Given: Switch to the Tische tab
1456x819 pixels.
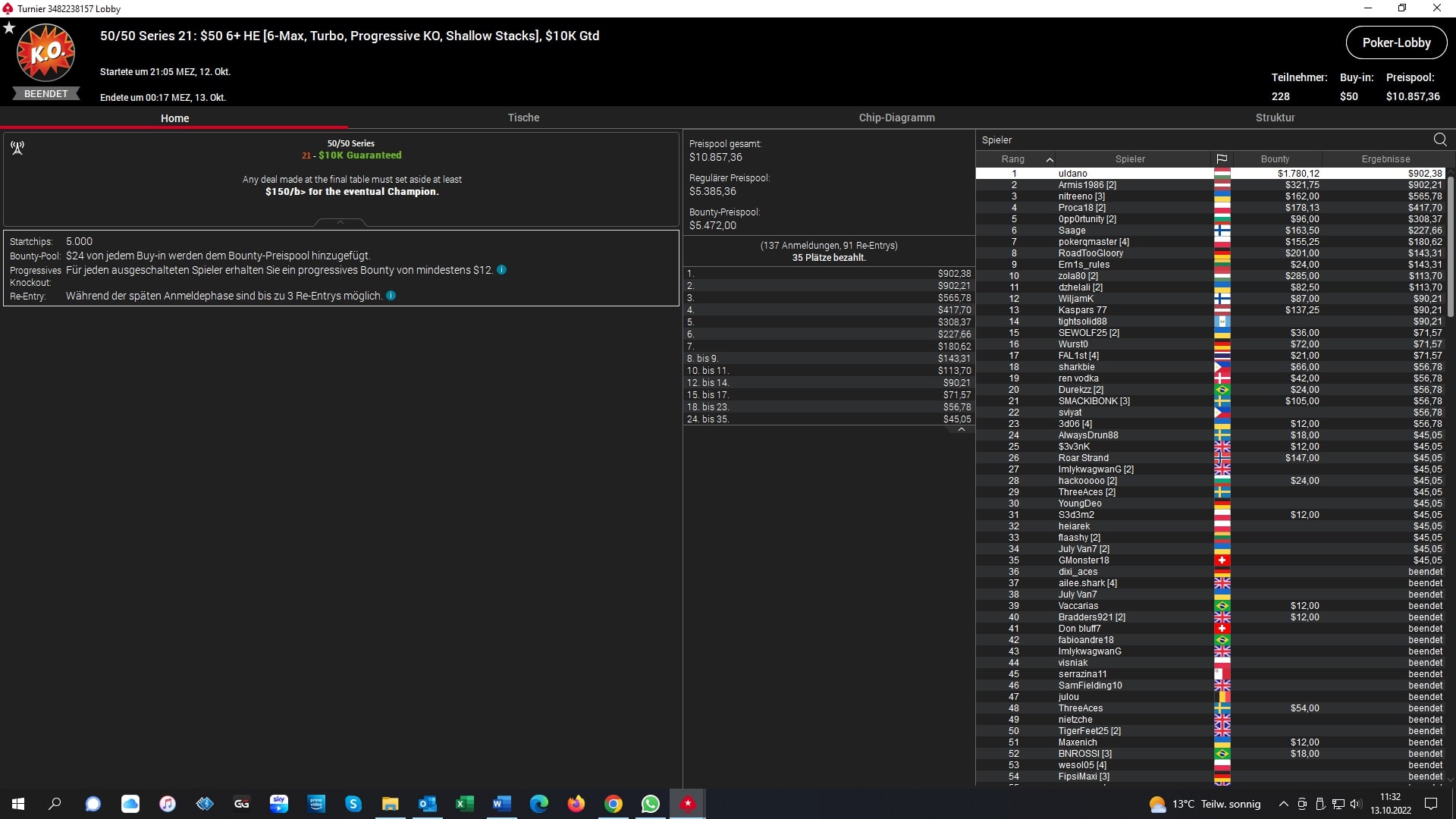Looking at the screenshot, I should 523,118.
